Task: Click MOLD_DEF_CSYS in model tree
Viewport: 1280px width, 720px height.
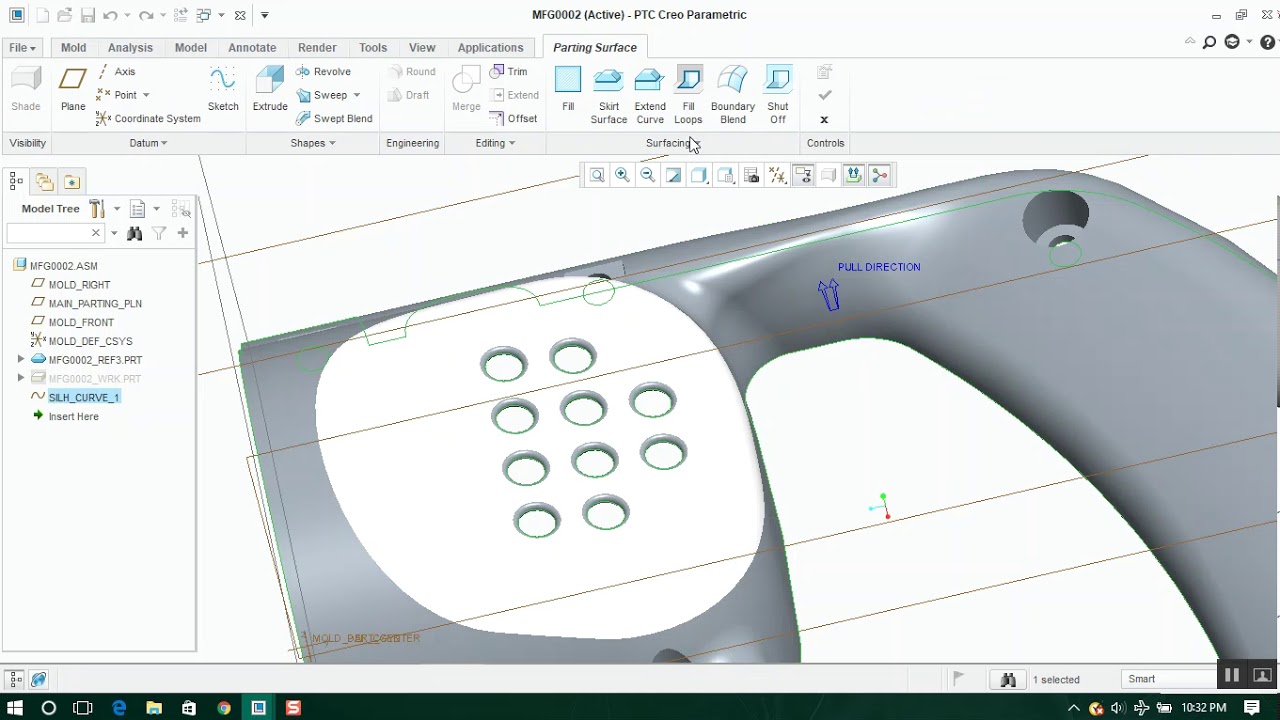Action: [90, 341]
